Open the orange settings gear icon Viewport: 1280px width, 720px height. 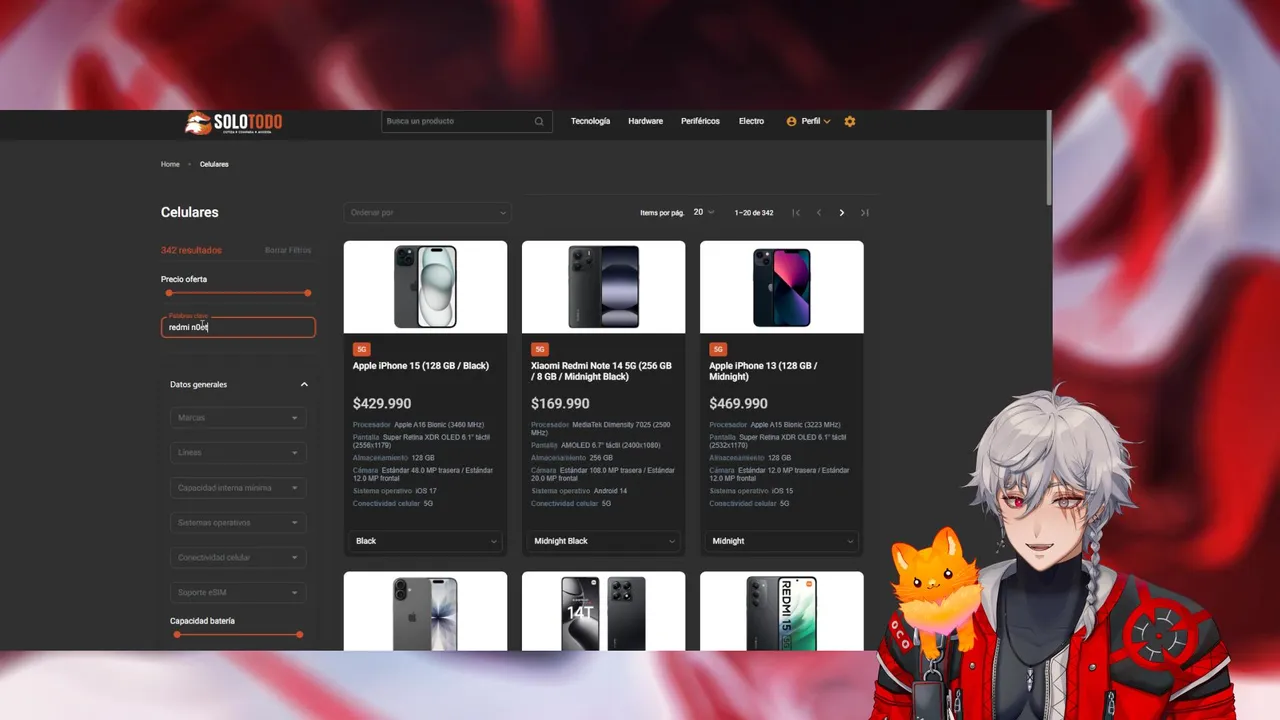pyautogui.click(x=850, y=121)
